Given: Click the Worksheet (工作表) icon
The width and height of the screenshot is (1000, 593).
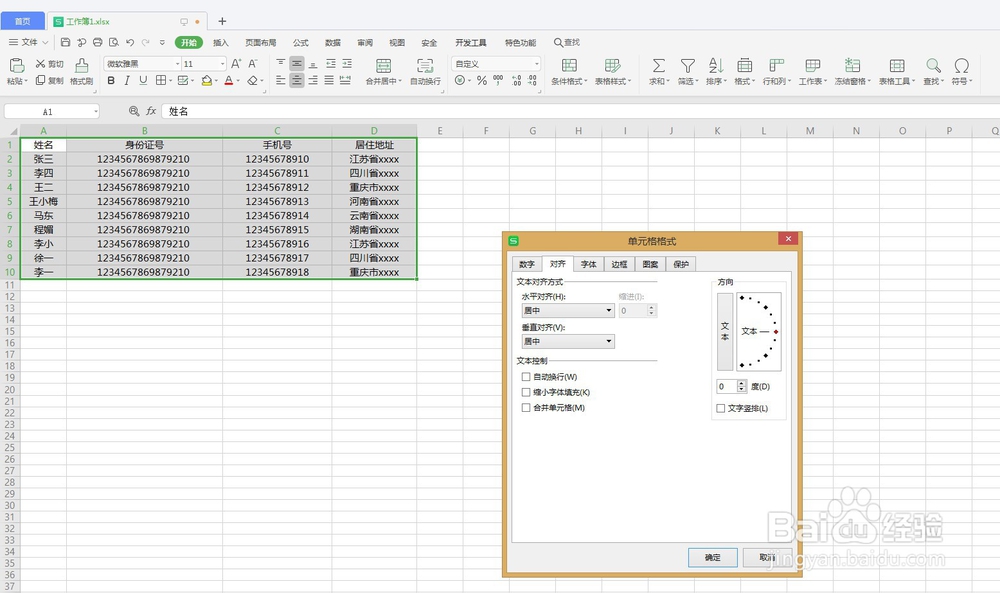Looking at the screenshot, I should click(812, 66).
